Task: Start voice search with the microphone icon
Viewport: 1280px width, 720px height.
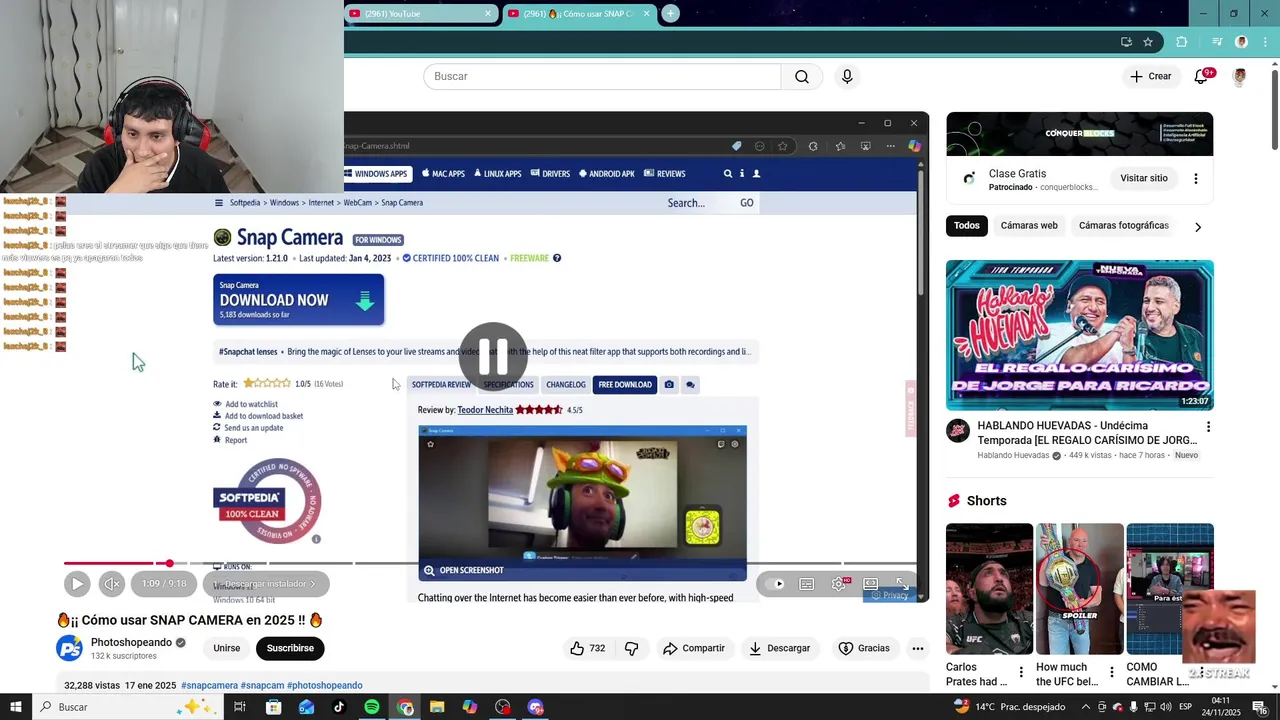Action: click(847, 77)
